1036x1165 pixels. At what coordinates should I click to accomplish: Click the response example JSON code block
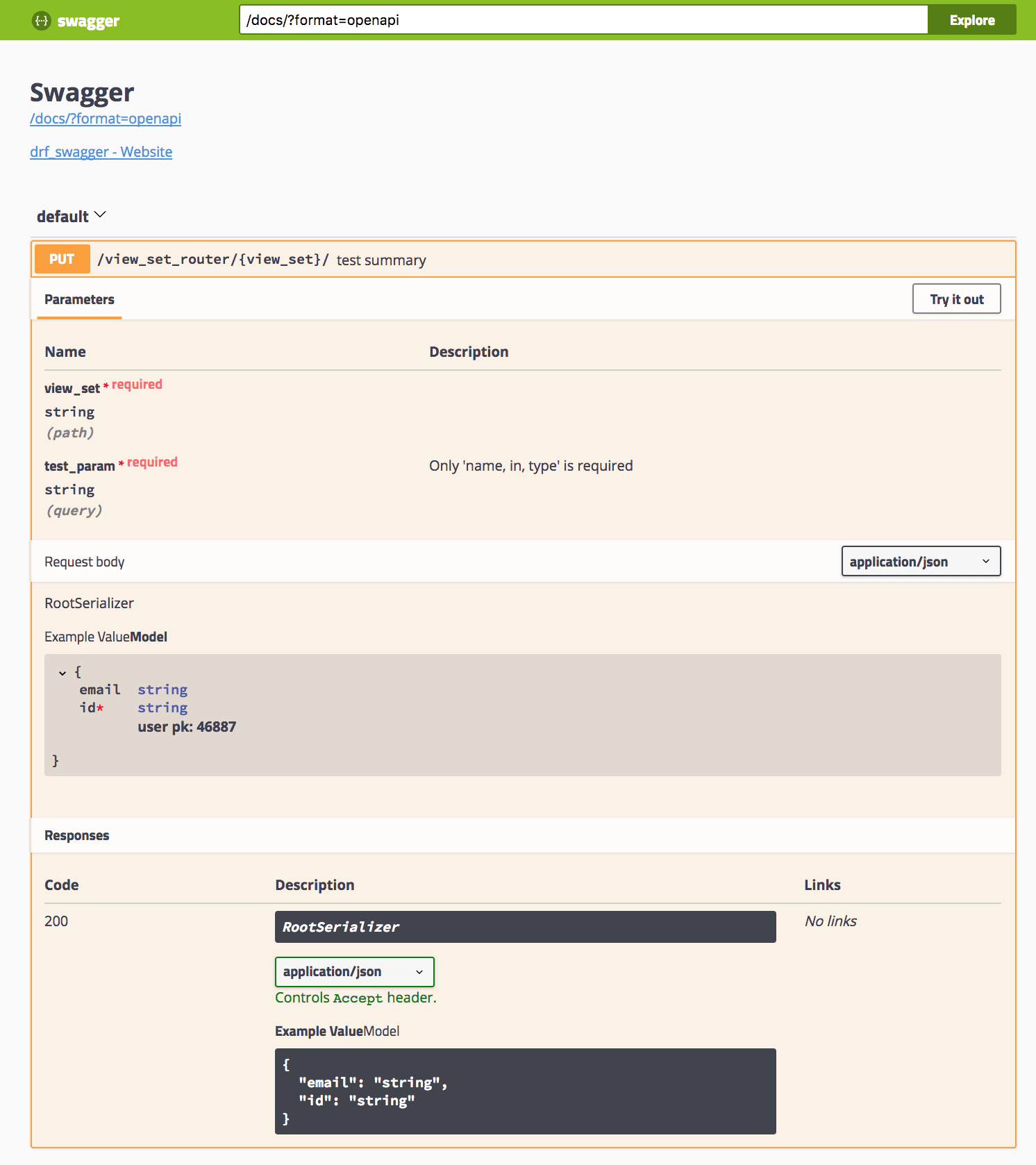coord(525,1091)
